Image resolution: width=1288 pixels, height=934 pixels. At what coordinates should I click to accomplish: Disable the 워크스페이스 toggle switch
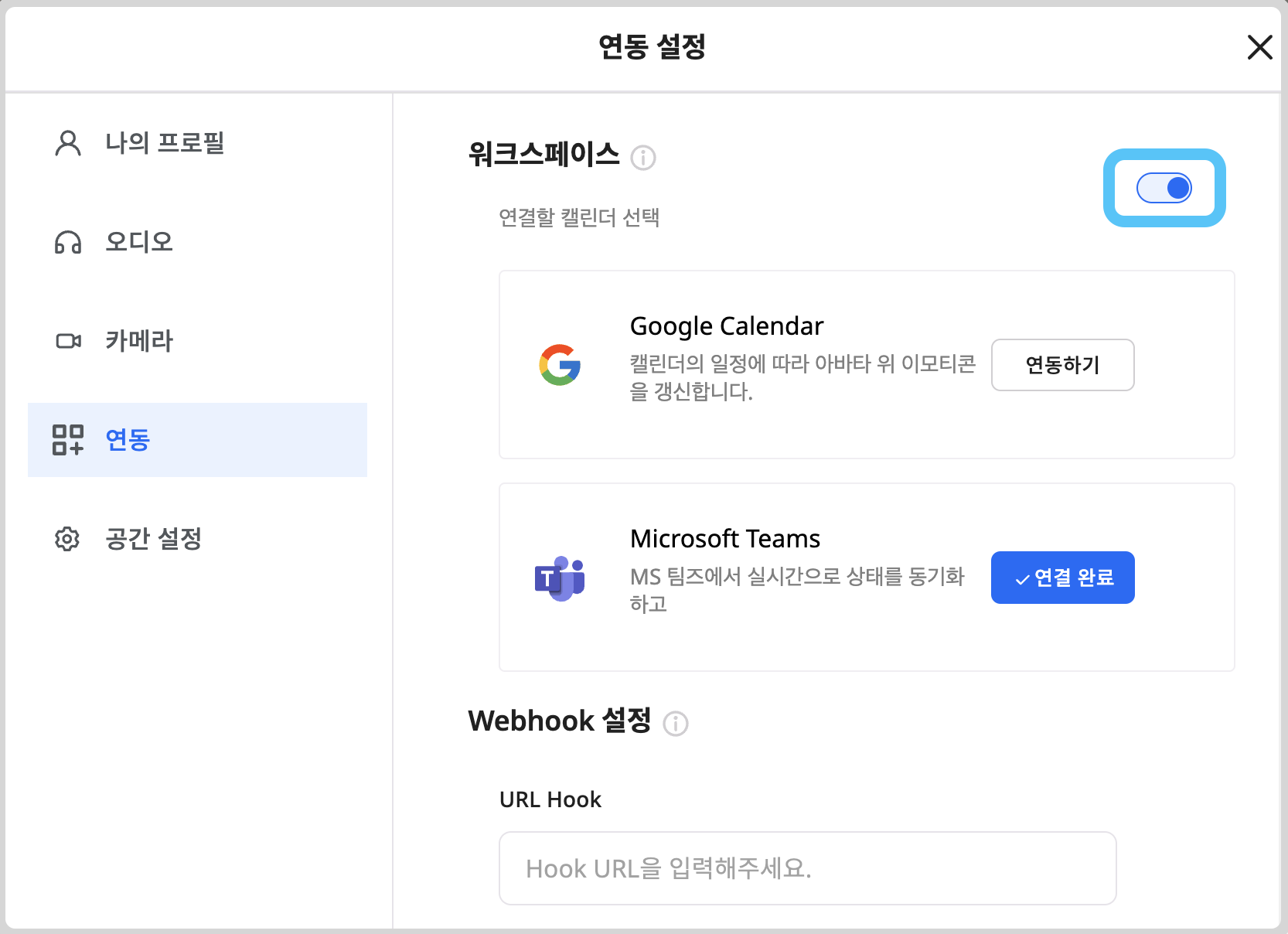(1165, 188)
